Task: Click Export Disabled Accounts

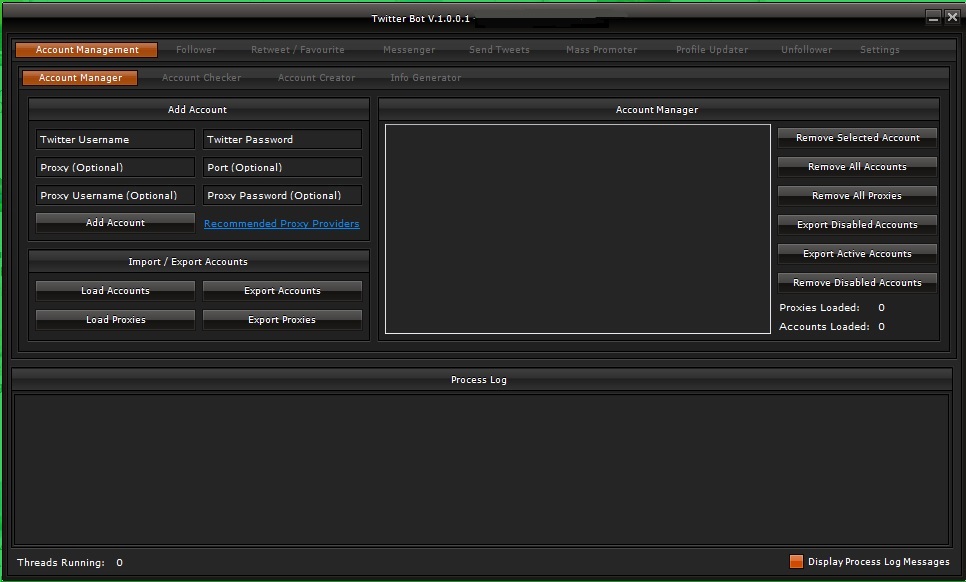Action: pos(857,225)
